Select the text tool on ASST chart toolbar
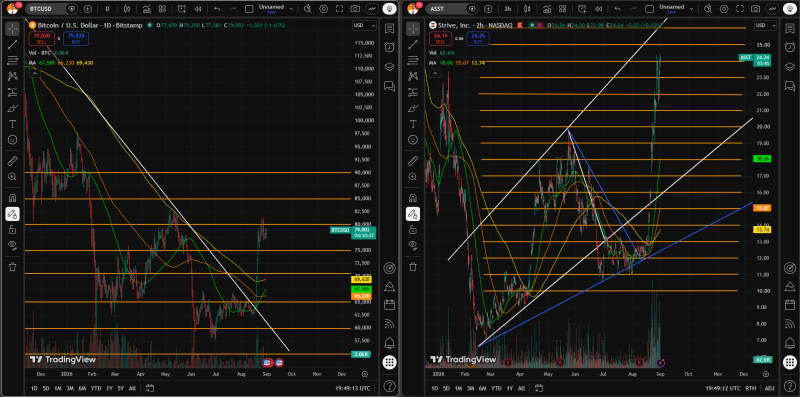The height and width of the screenshot is (397, 800). coord(413,124)
